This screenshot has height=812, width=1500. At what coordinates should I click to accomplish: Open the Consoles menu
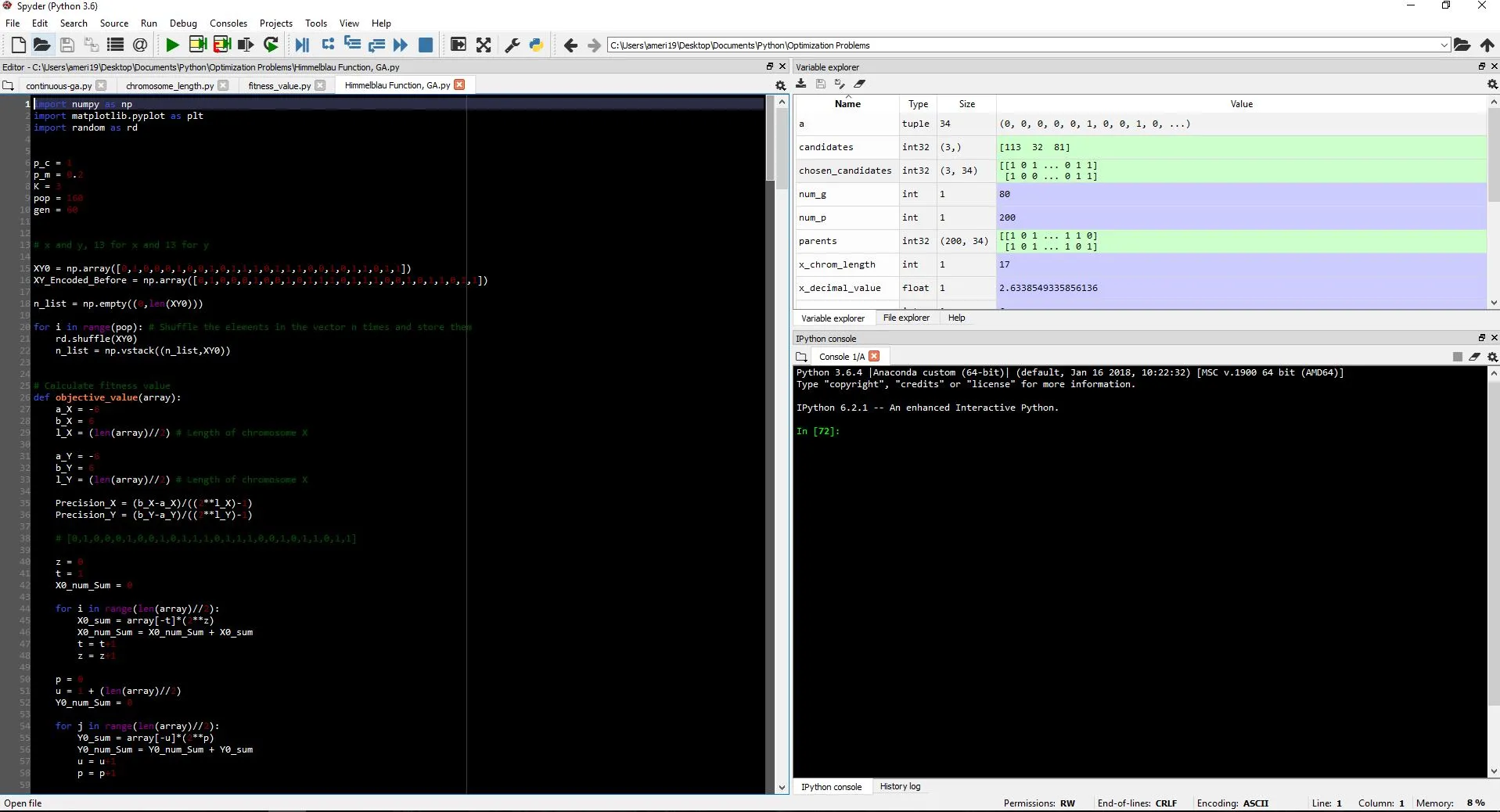click(x=228, y=23)
